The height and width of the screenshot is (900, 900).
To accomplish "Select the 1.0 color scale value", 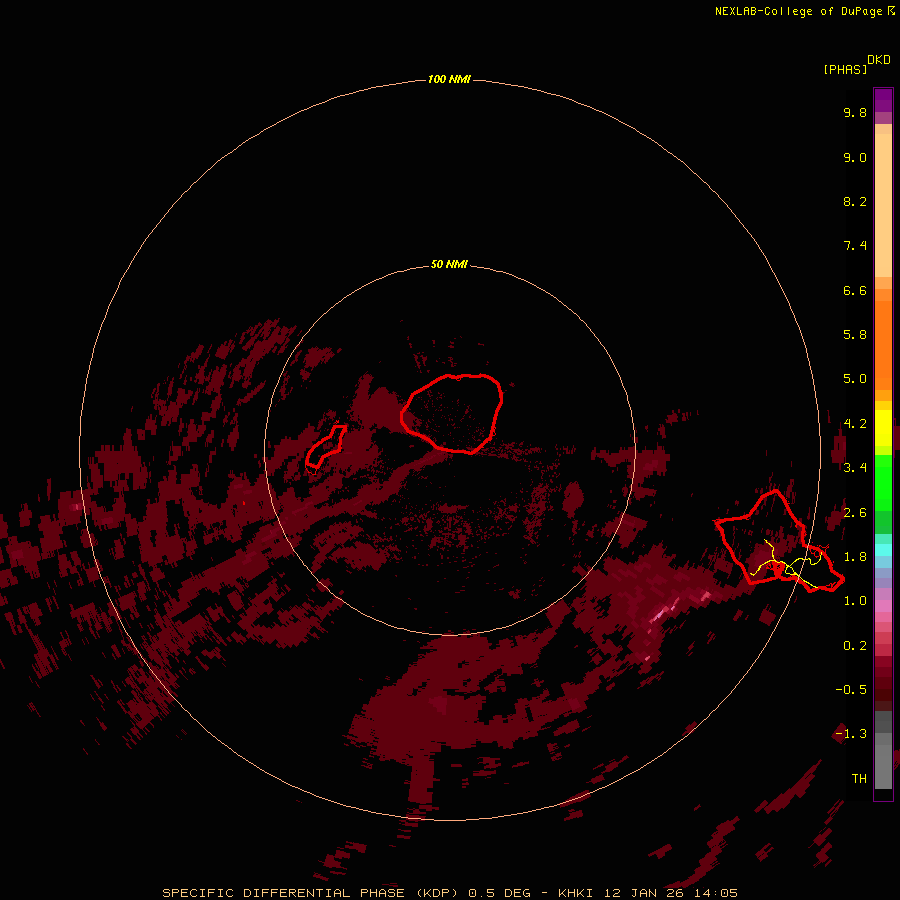I will (855, 601).
